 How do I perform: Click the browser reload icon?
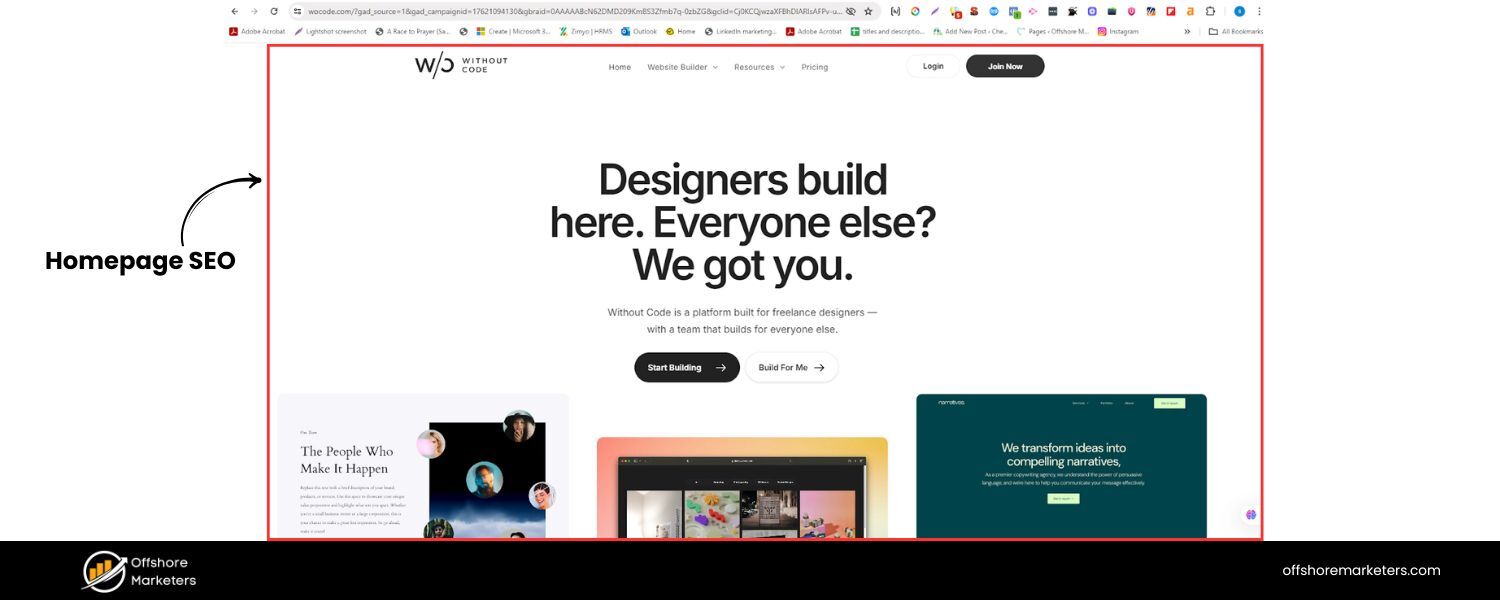pos(273,11)
